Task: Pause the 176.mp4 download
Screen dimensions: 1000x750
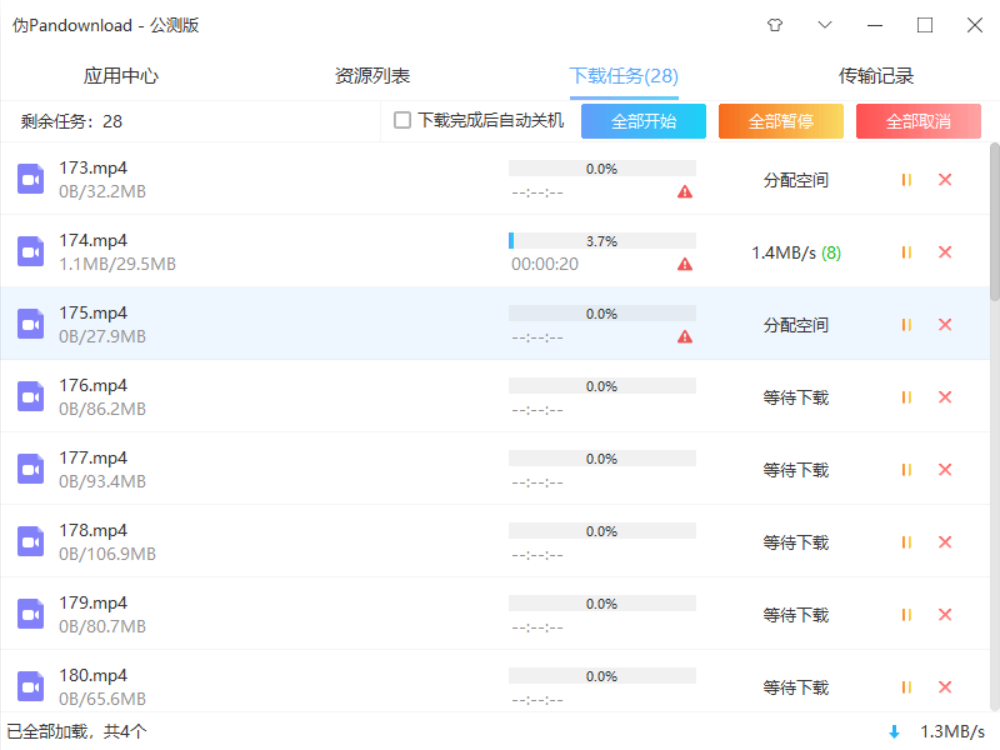Action: click(906, 397)
